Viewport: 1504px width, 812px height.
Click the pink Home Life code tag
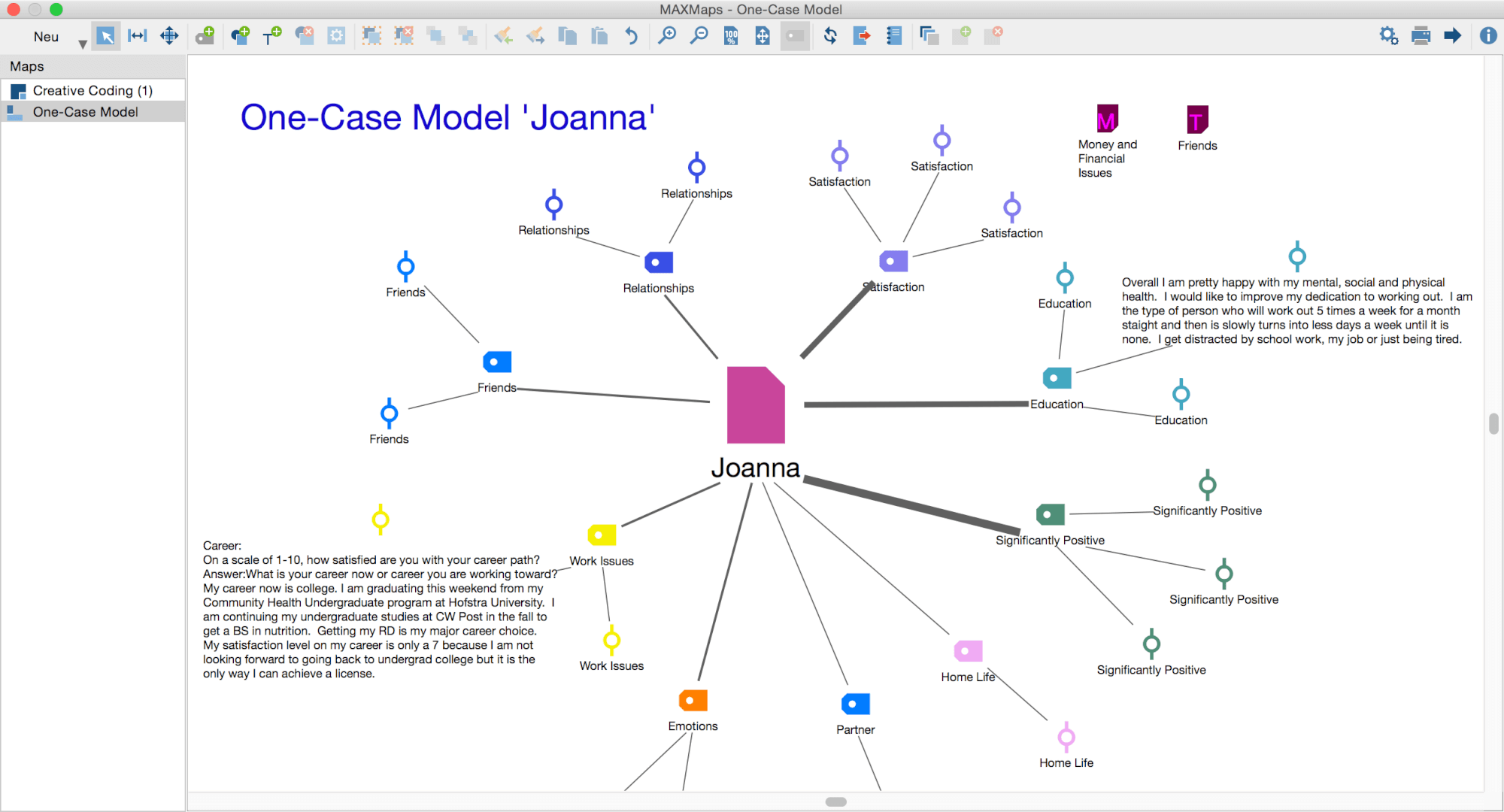click(968, 650)
